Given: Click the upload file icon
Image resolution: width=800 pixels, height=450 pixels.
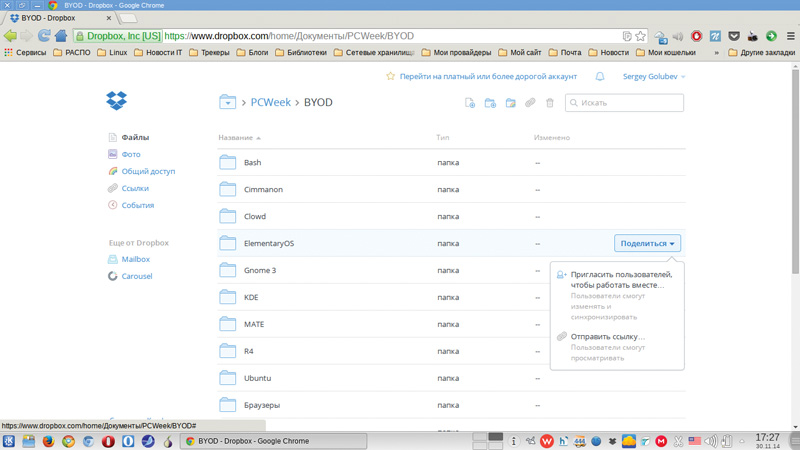Looking at the screenshot, I should point(470,103).
